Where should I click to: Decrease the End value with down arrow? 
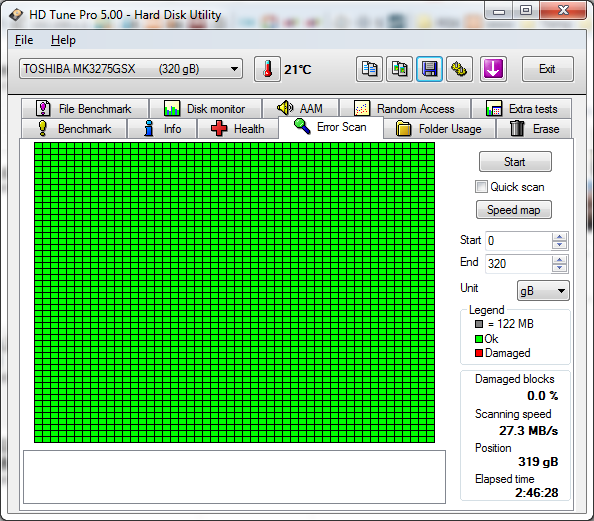tap(560, 268)
